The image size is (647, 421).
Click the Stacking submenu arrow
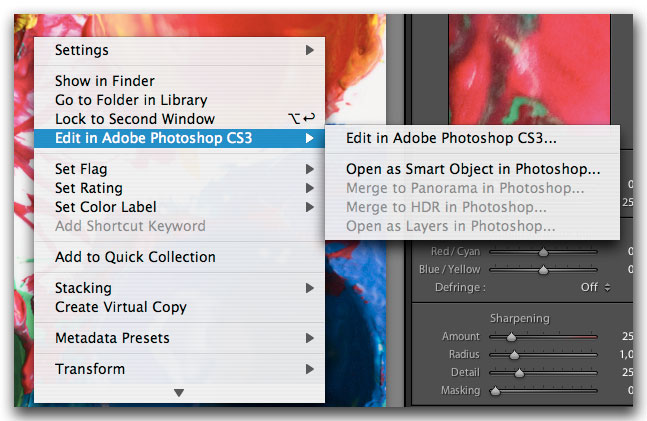pyautogui.click(x=310, y=288)
